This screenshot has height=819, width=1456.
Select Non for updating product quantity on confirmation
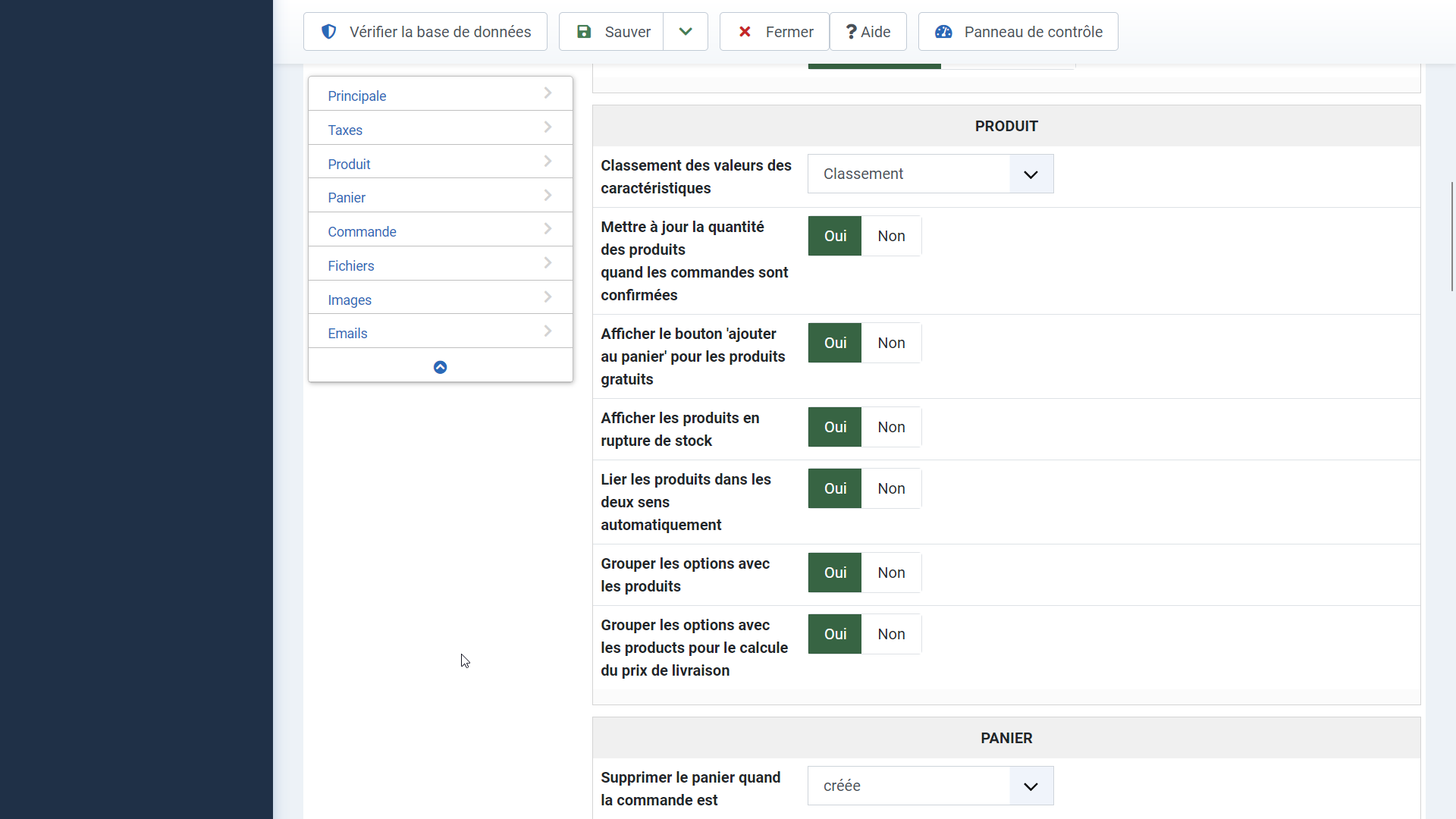[x=891, y=236]
